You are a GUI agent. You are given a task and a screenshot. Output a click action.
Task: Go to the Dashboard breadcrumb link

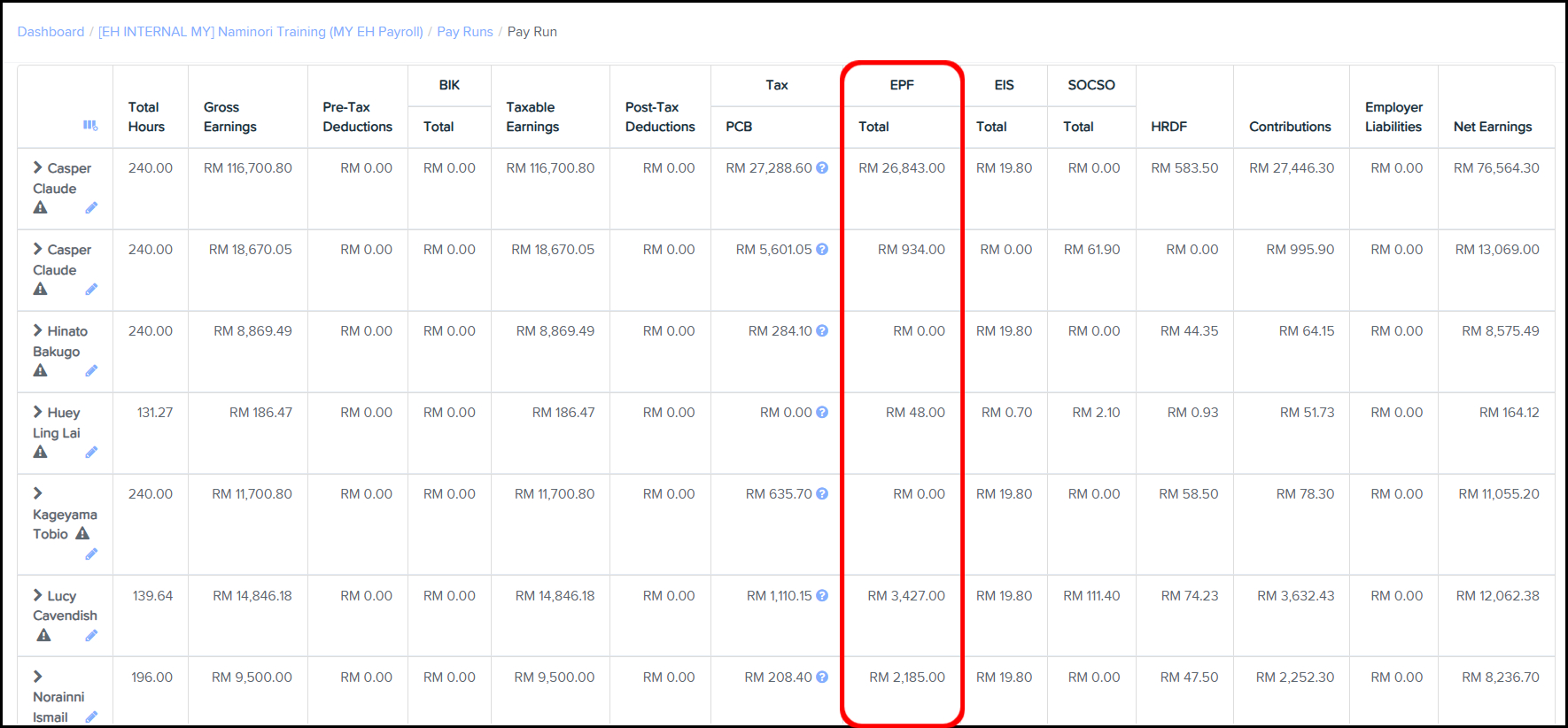[x=50, y=32]
